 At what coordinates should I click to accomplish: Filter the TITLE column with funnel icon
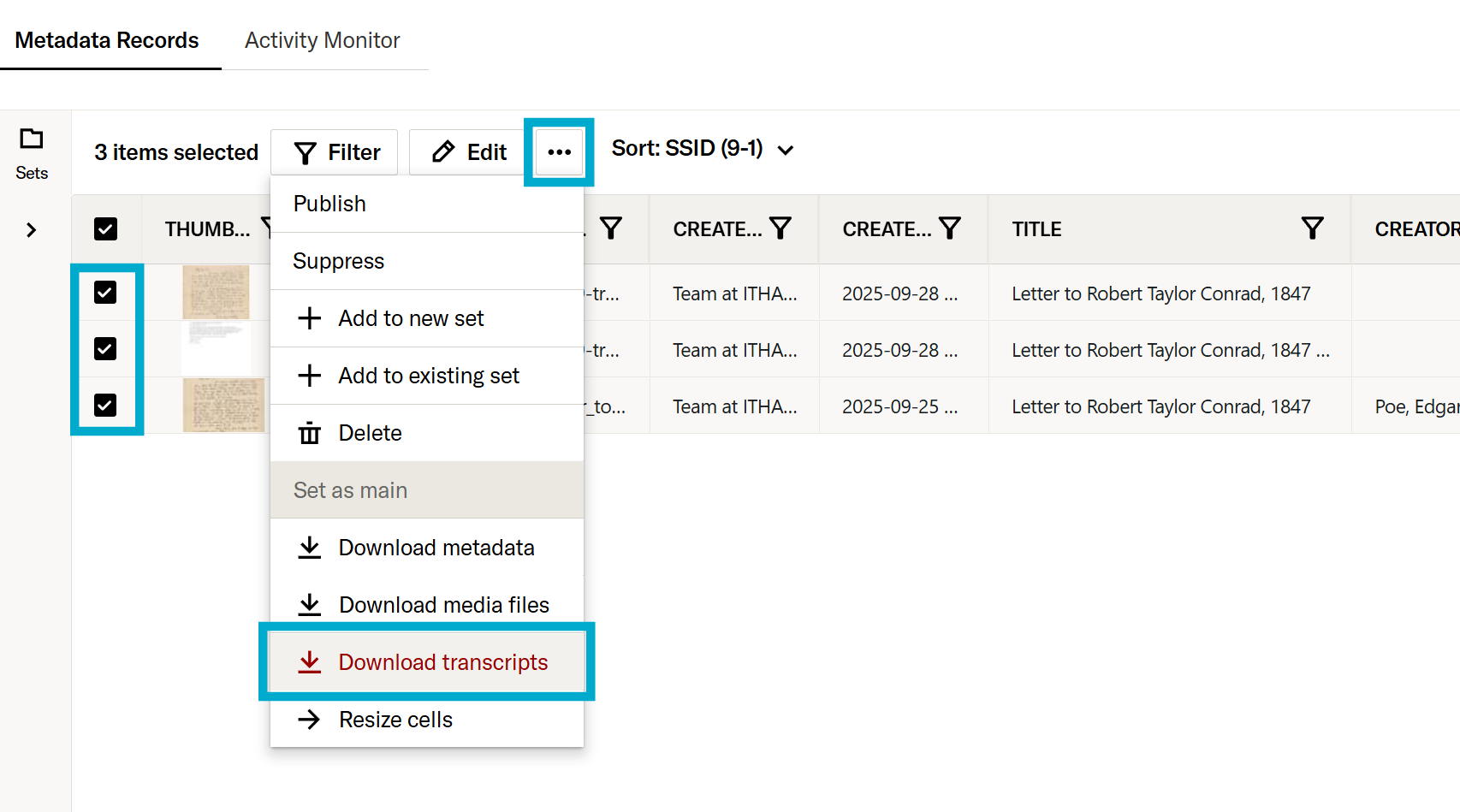[1312, 228]
